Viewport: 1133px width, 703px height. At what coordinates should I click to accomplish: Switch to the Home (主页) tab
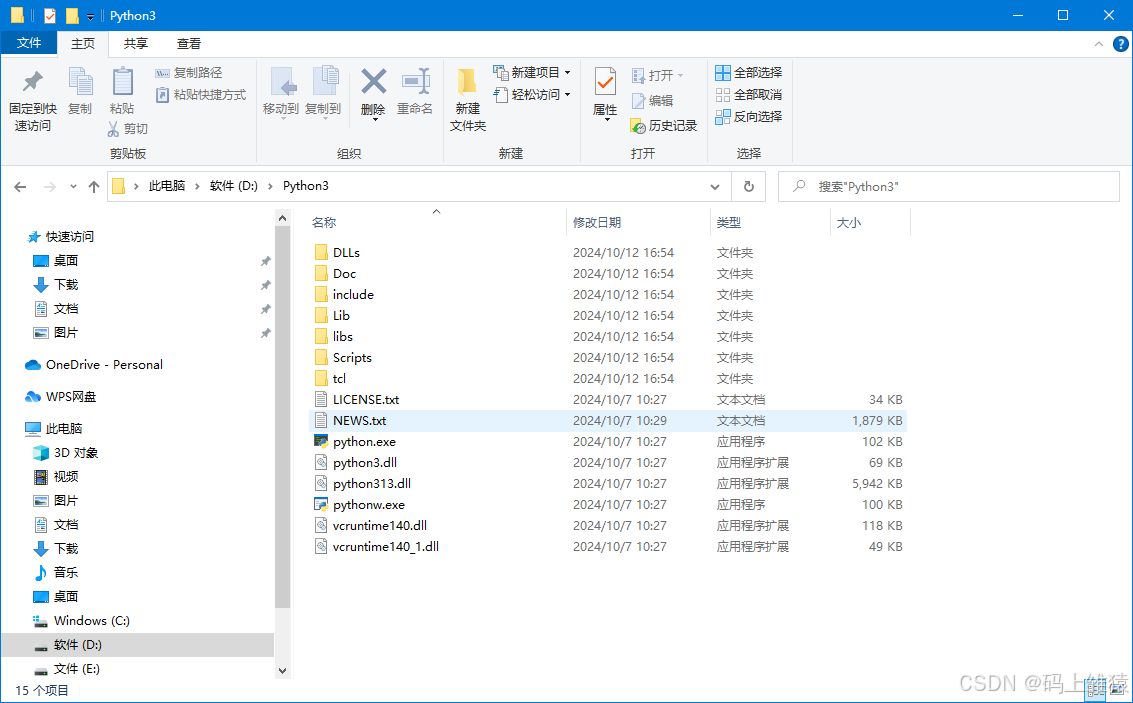[x=82, y=43]
